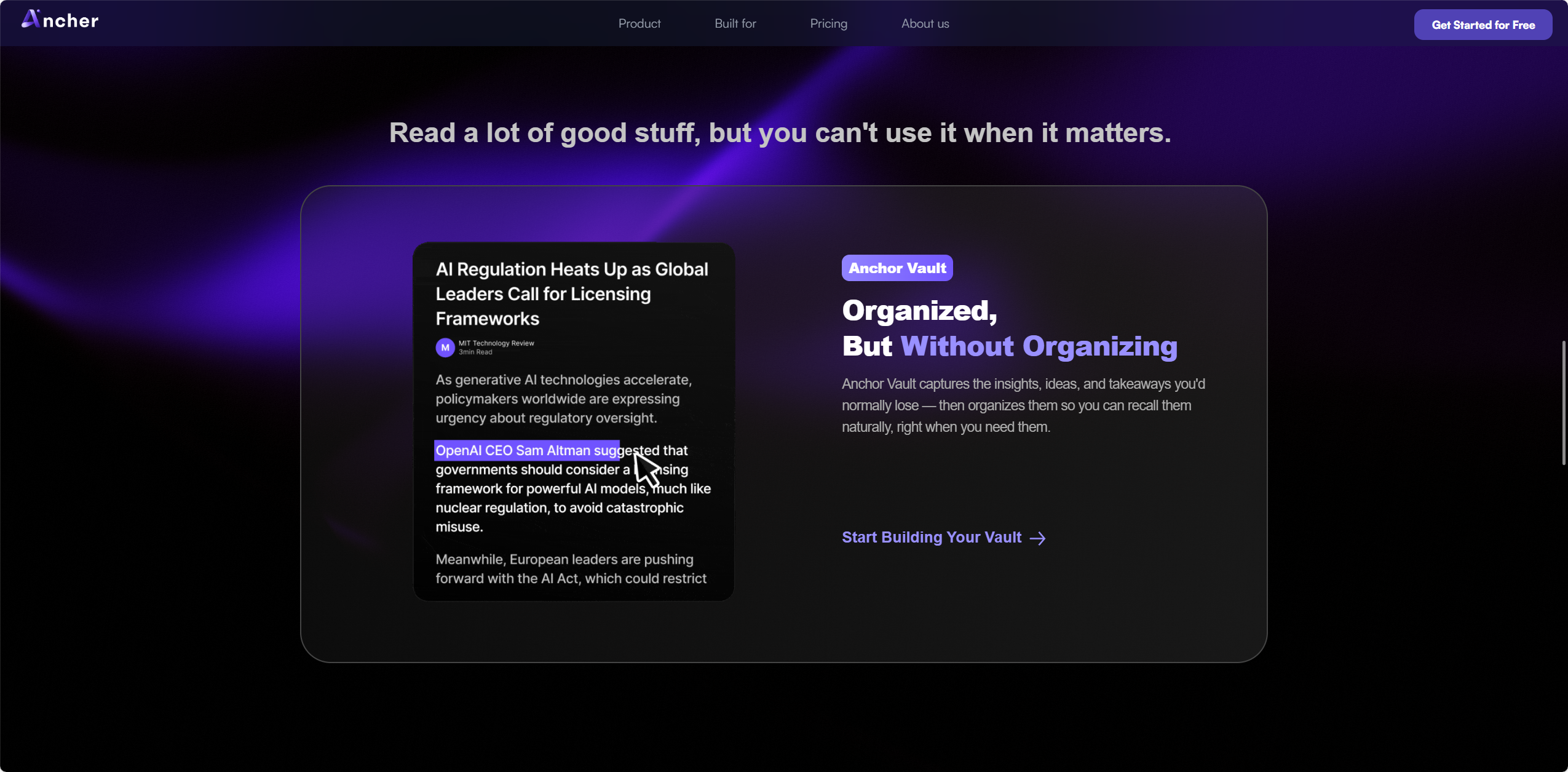Open the Product menu item
1568x772 pixels.
tap(639, 23)
